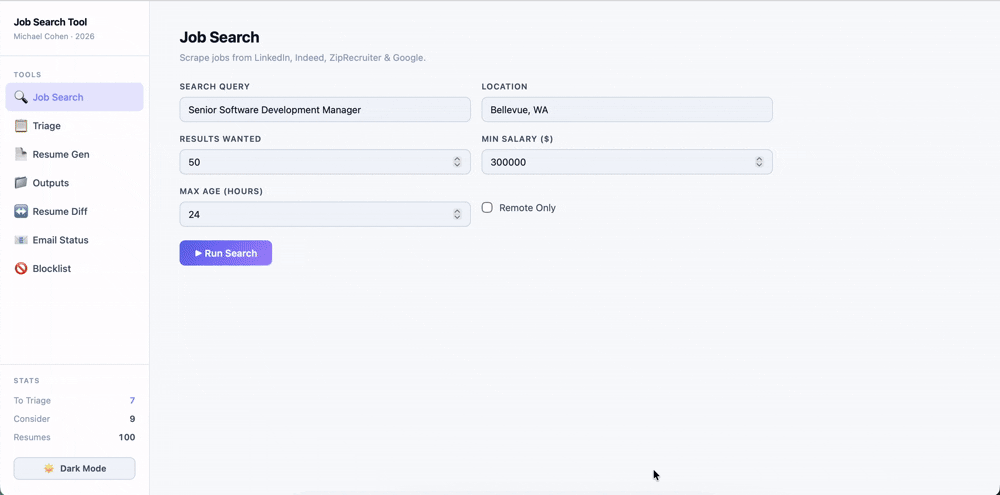Image resolution: width=1000 pixels, height=495 pixels.
Task: Click the Job Search page heading
Action: coord(219,38)
